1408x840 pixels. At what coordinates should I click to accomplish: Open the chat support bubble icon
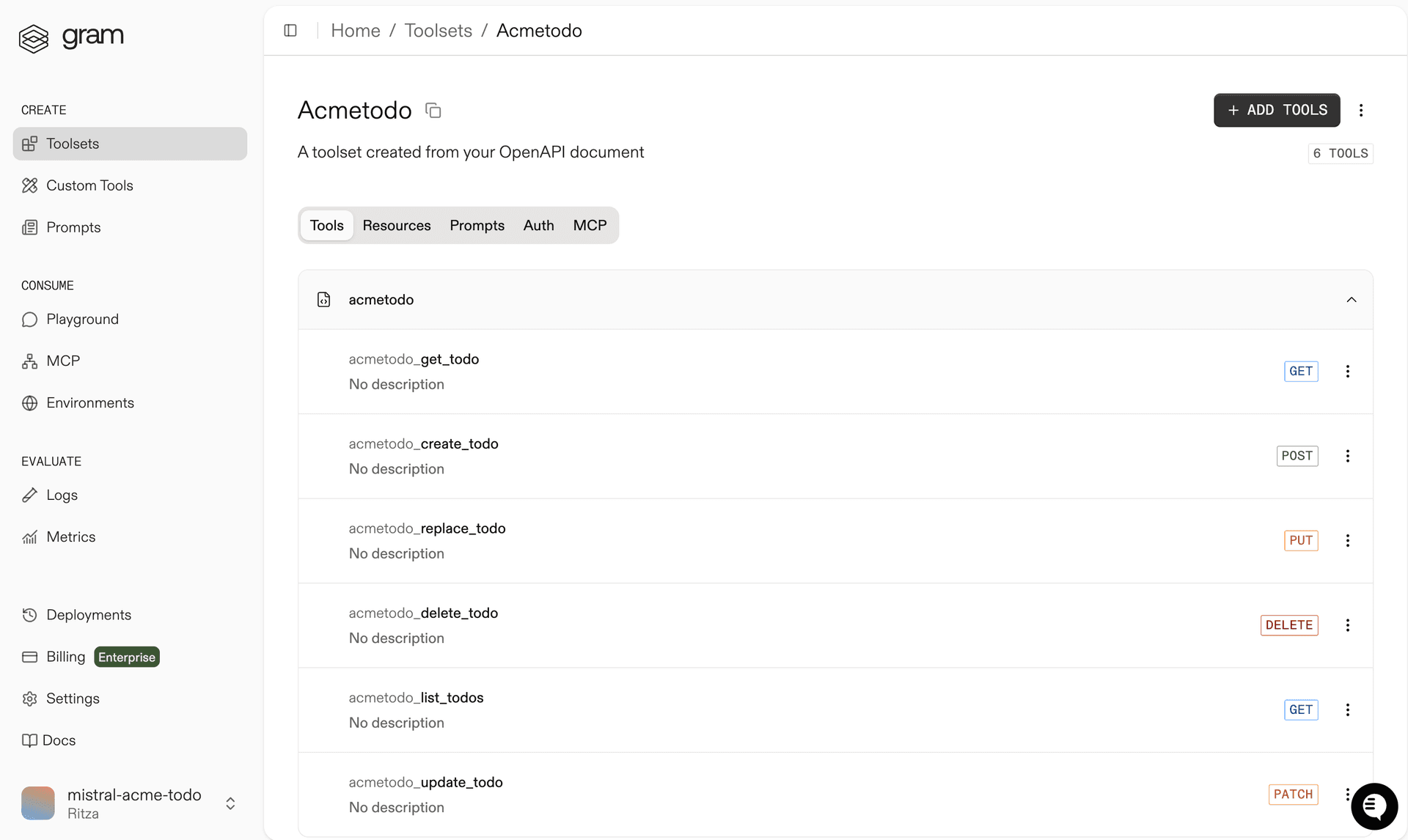[x=1374, y=806]
